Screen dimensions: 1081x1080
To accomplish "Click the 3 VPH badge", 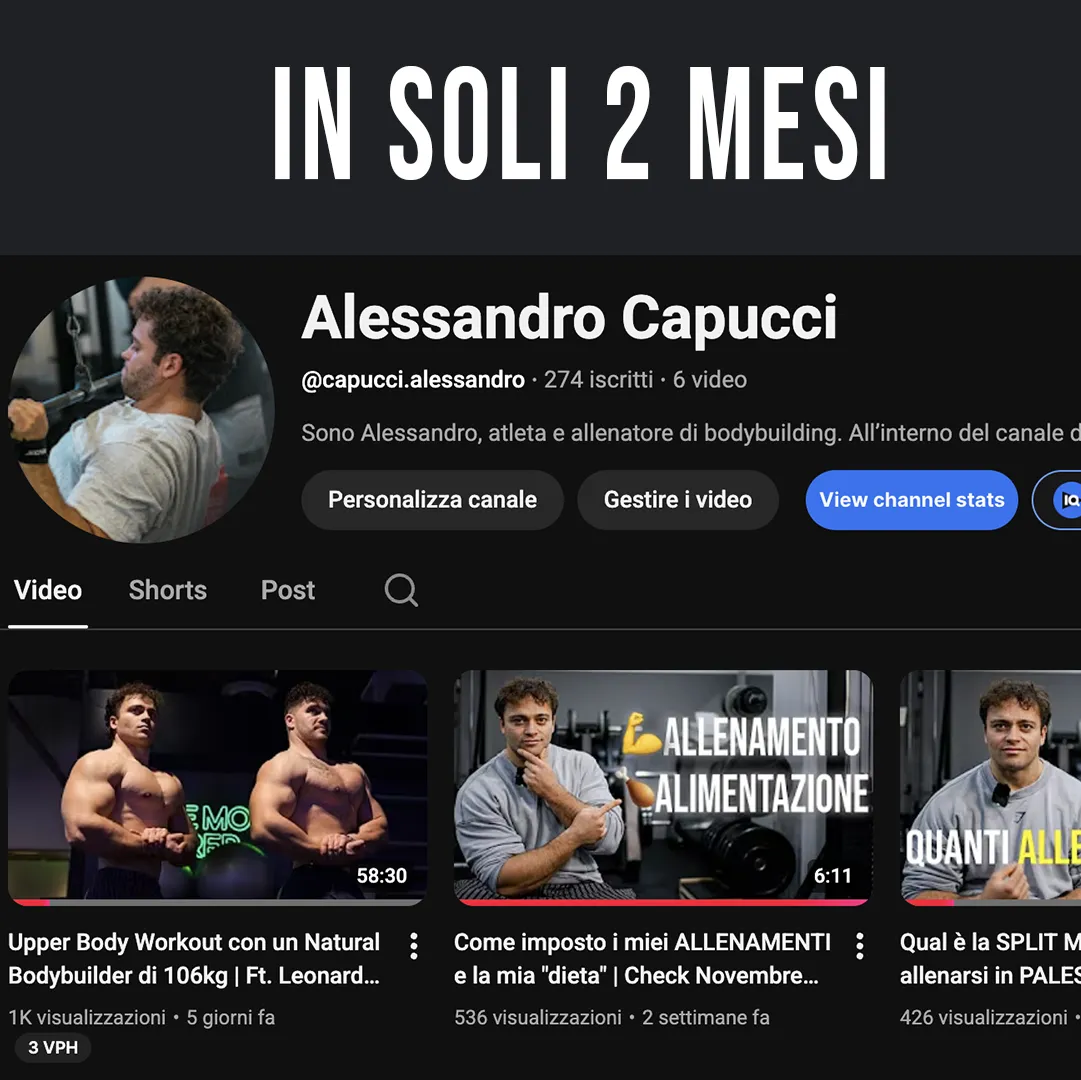I will click(53, 1048).
